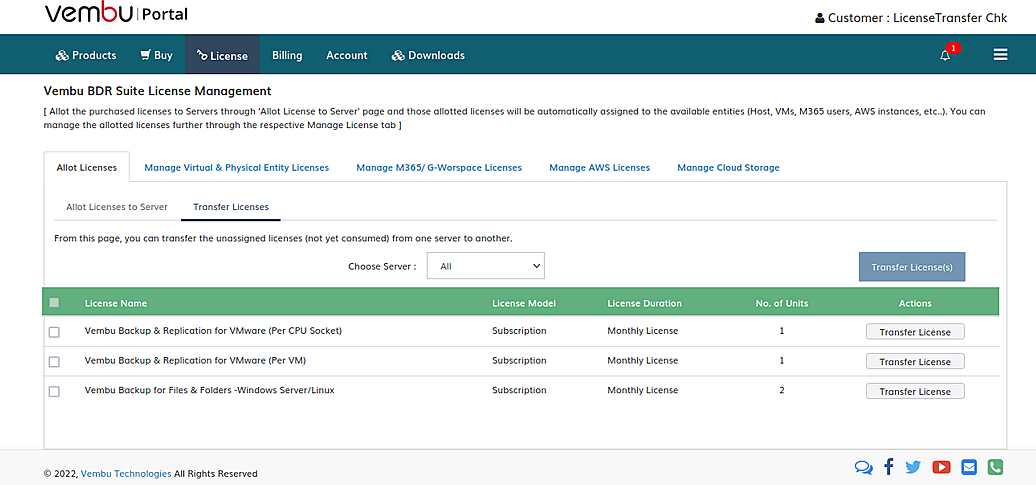Open the Account menu
Viewport: 1036px width, 485px height.
347,56
